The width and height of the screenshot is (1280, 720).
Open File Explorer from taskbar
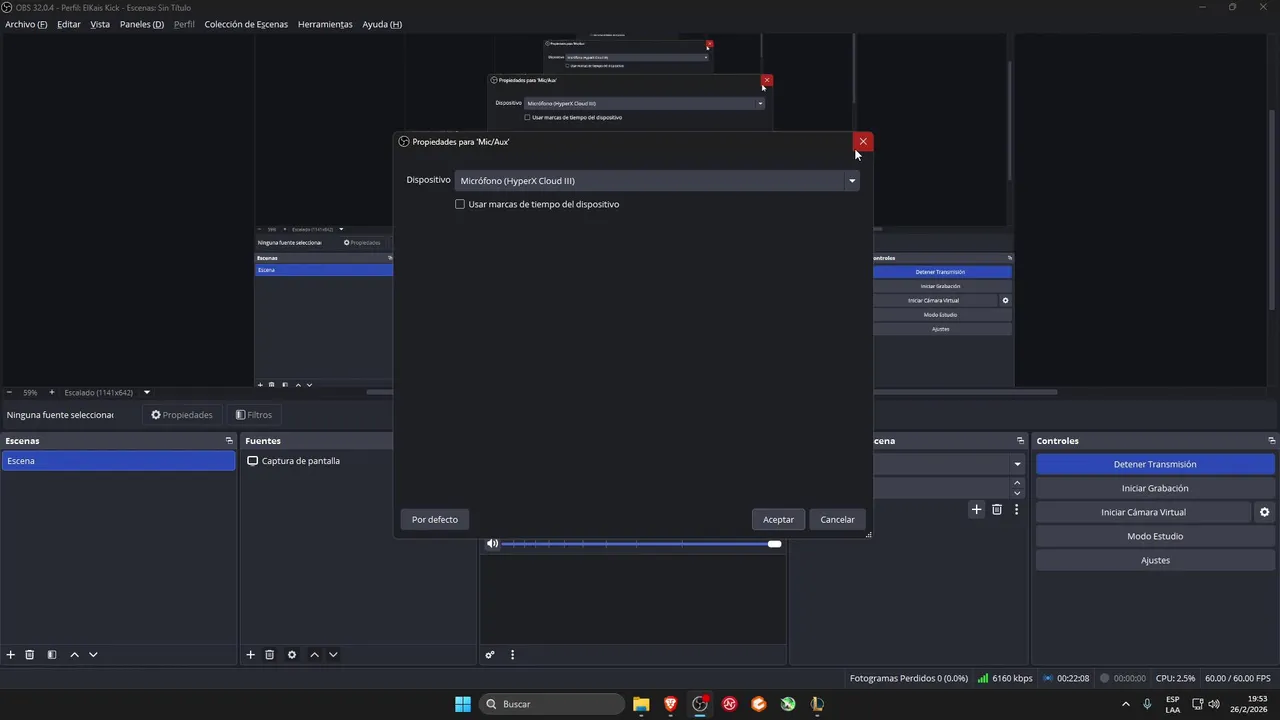pyautogui.click(x=641, y=704)
